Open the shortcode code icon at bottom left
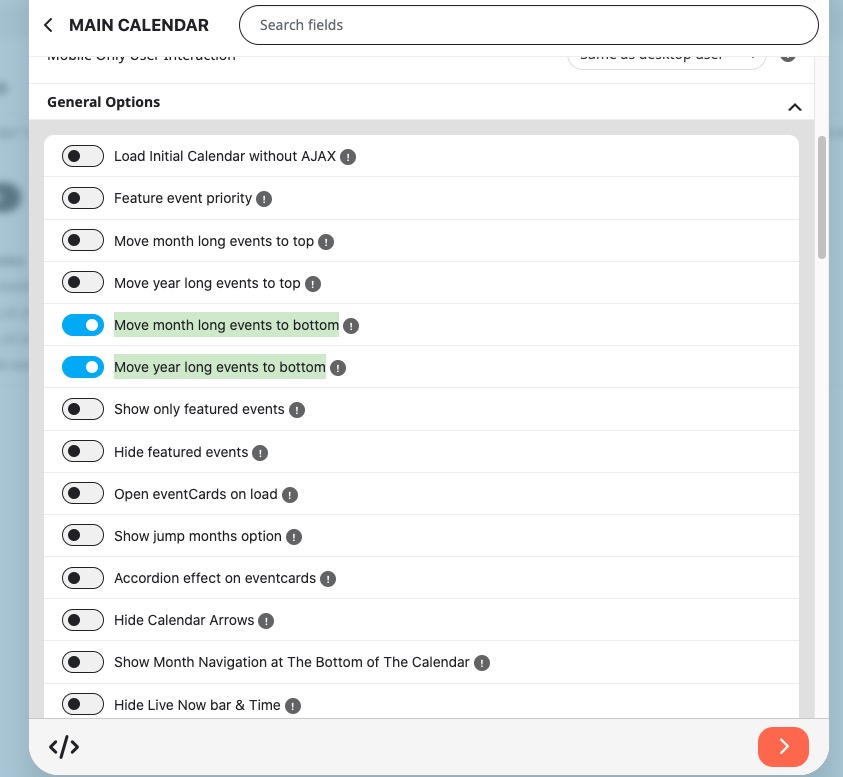The image size is (843, 777). click(x=64, y=747)
